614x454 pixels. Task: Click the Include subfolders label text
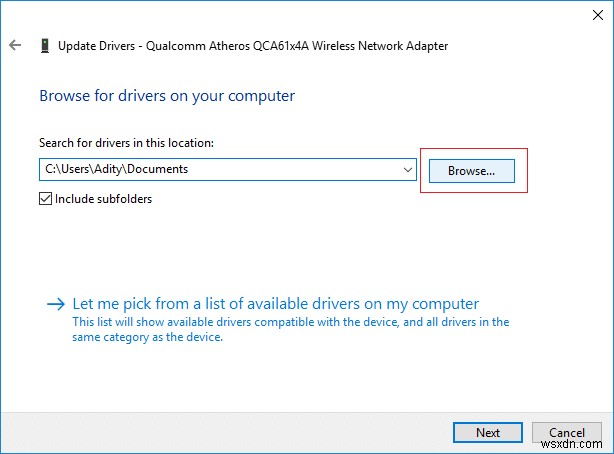click(x=103, y=198)
